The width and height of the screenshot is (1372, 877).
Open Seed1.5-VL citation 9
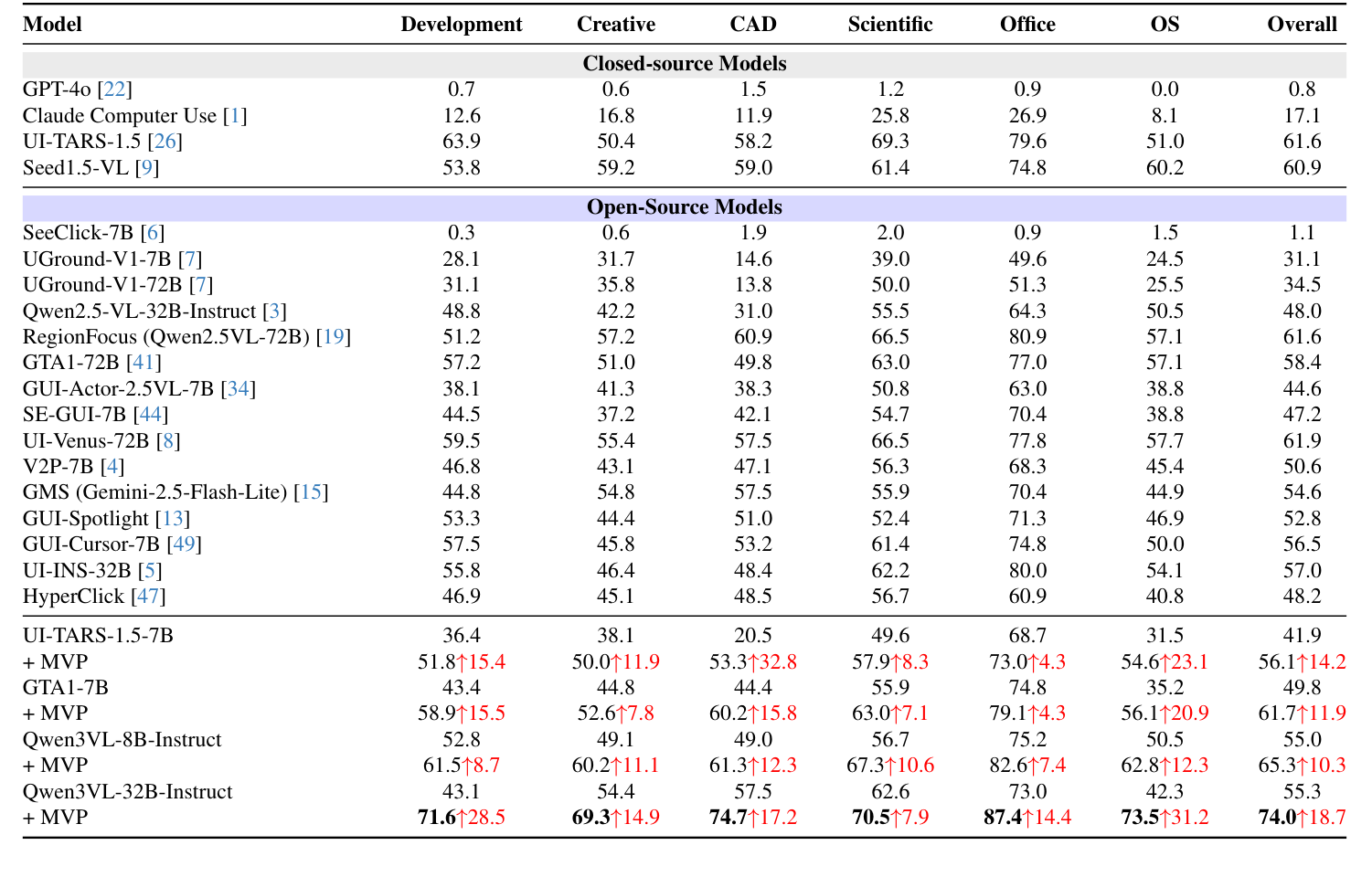147,168
